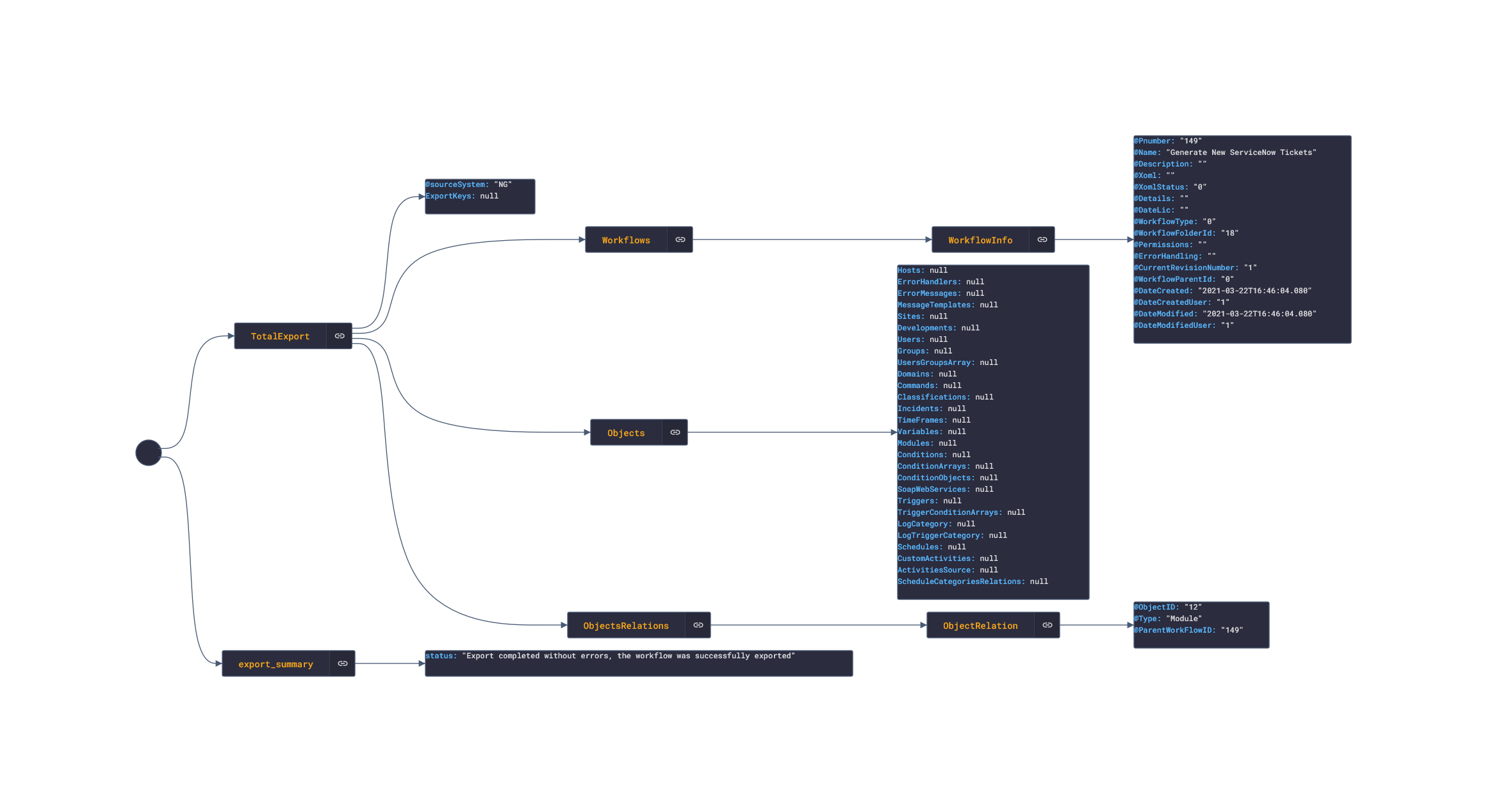Click the link icon on export_summary node
1487x812 pixels.
click(343, 664)
